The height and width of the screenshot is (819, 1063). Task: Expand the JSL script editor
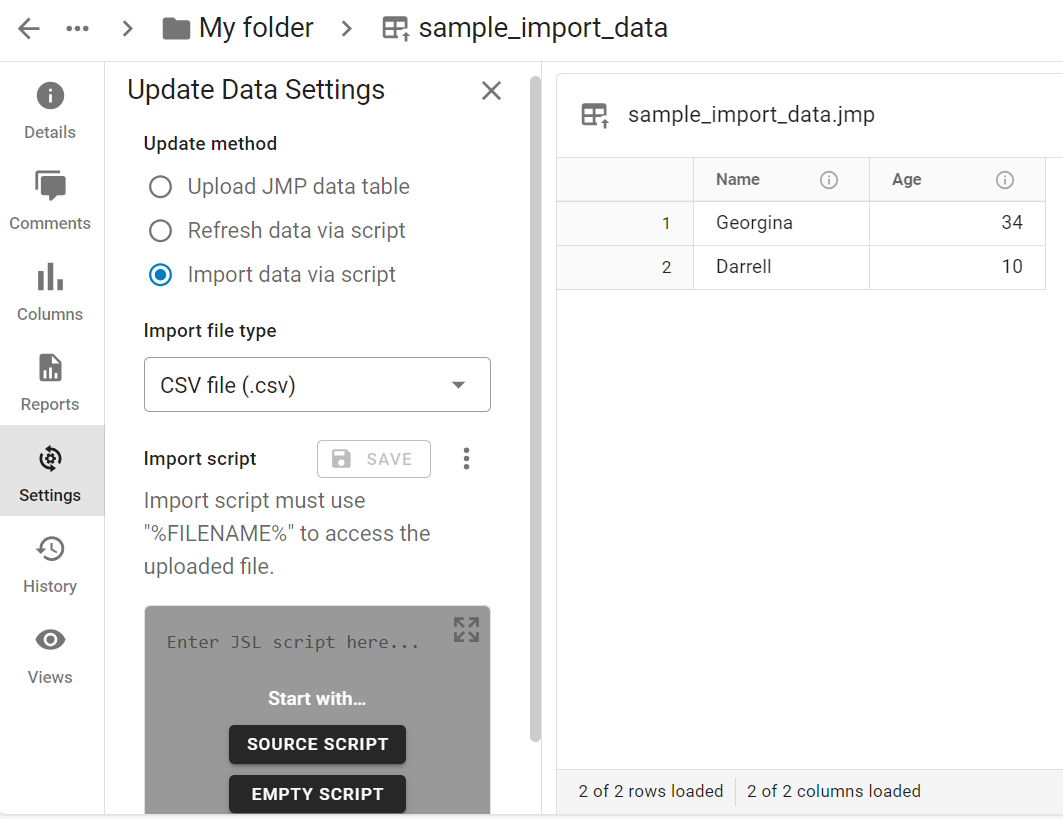466,629
